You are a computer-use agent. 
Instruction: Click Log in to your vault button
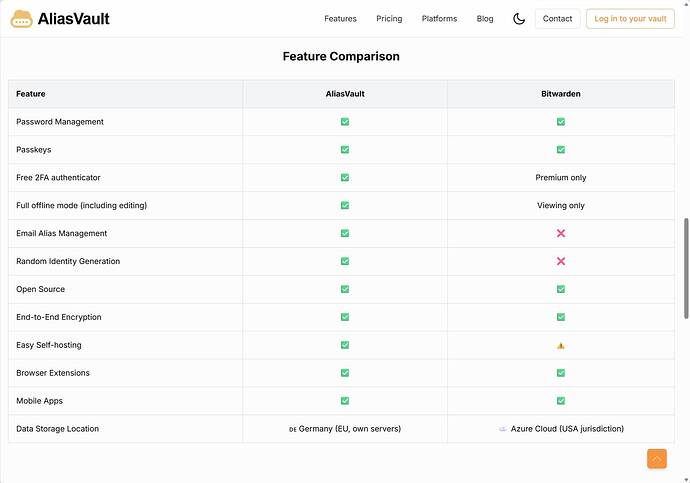point(630,19)
